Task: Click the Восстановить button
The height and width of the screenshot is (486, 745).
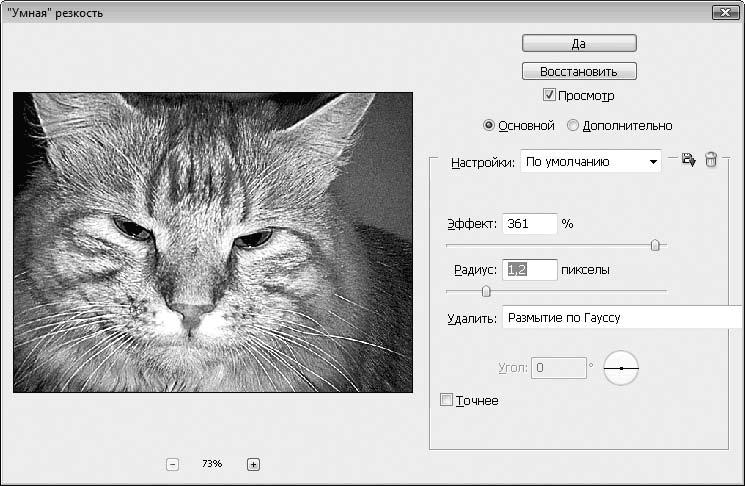Action: [x=579, y=71]
